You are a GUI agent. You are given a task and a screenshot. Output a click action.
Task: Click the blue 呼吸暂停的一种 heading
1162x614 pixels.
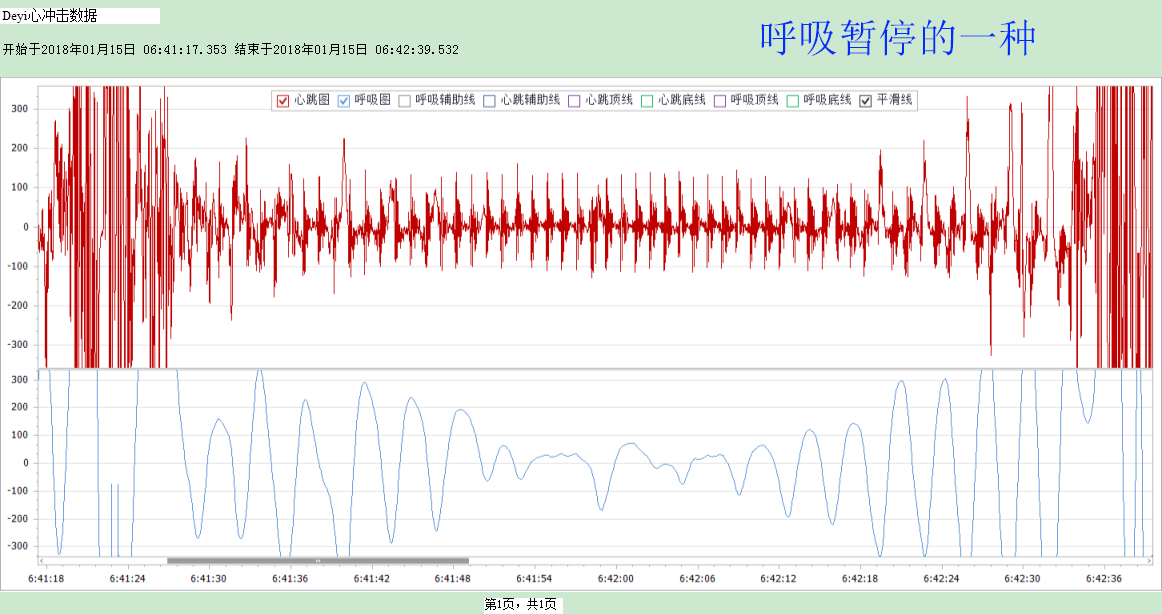coord(897,39)
